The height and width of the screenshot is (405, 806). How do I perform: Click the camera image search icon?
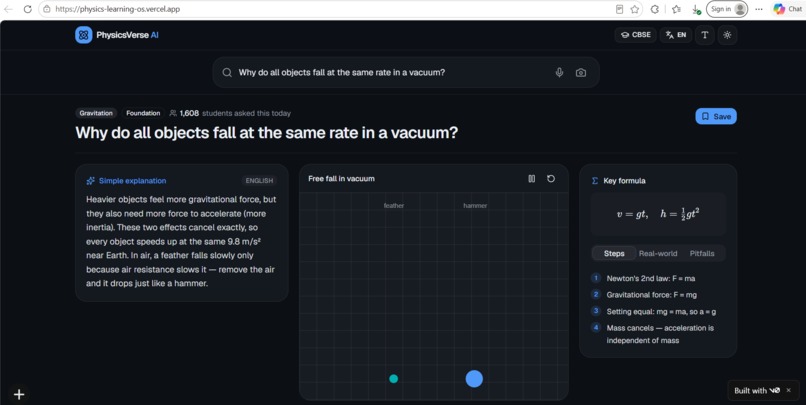(x=581, y=72)
